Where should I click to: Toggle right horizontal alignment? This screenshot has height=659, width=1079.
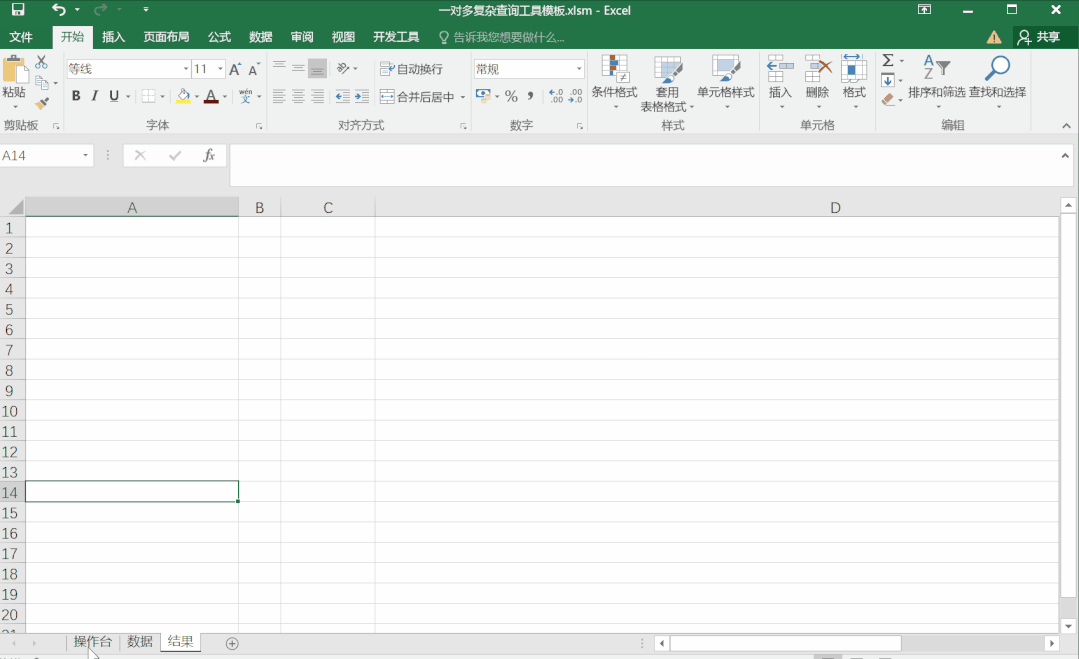317,96
